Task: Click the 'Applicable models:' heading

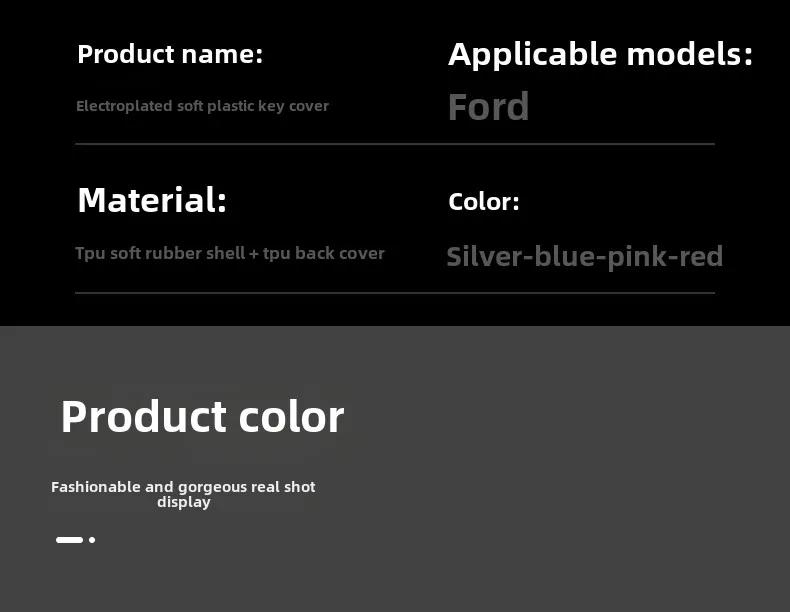Action: click(600, 56)
